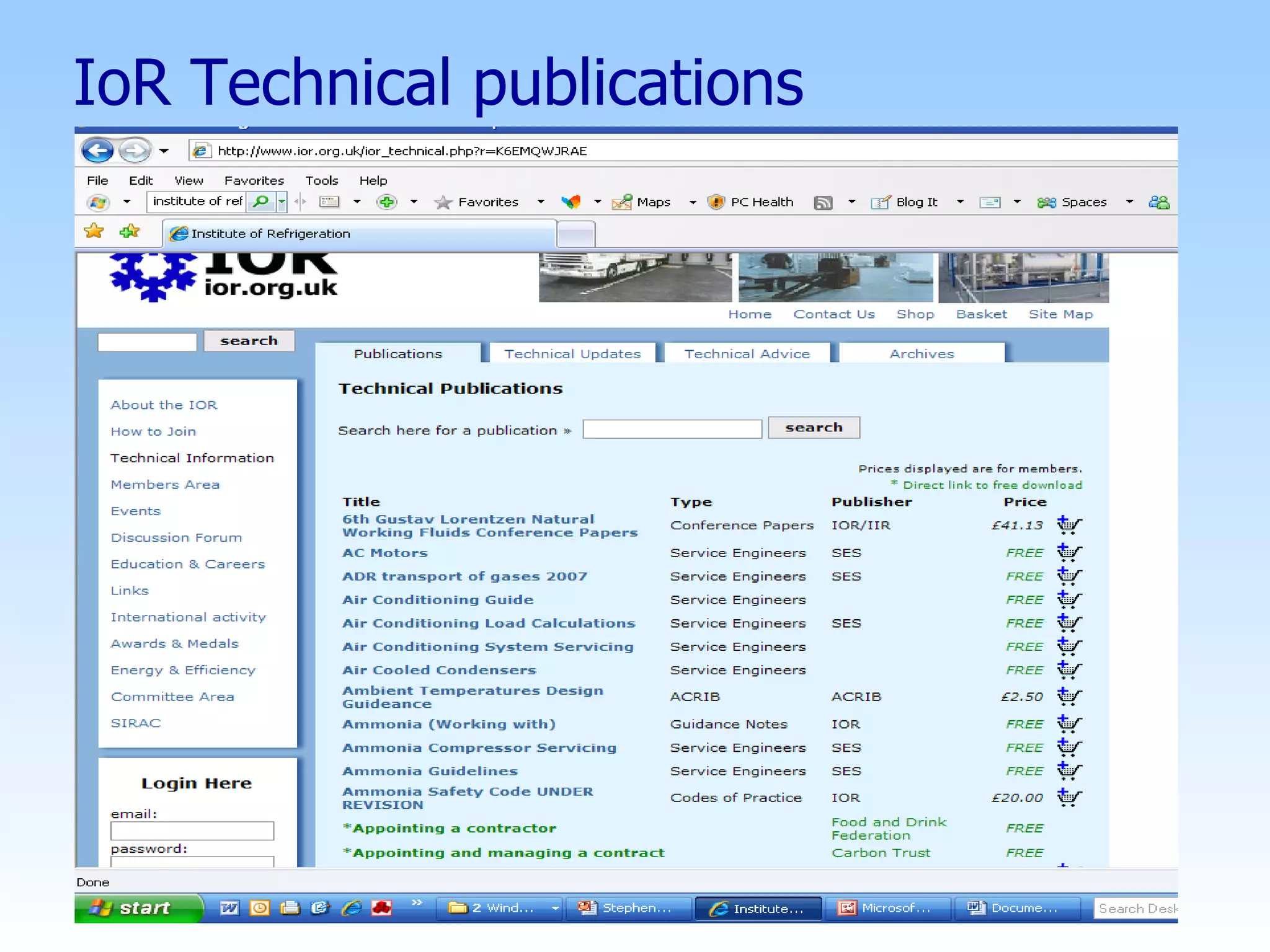
Task: Open the Help menu
Action: [373, 180]
